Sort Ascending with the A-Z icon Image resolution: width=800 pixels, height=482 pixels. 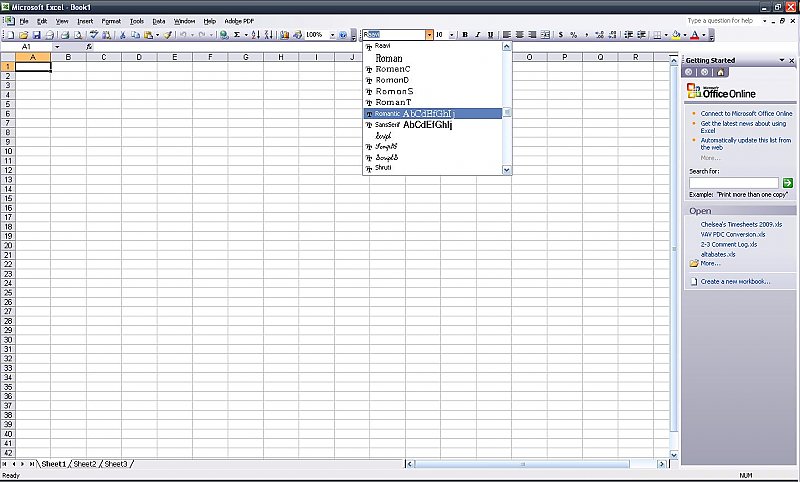click(x=256, y=35)
